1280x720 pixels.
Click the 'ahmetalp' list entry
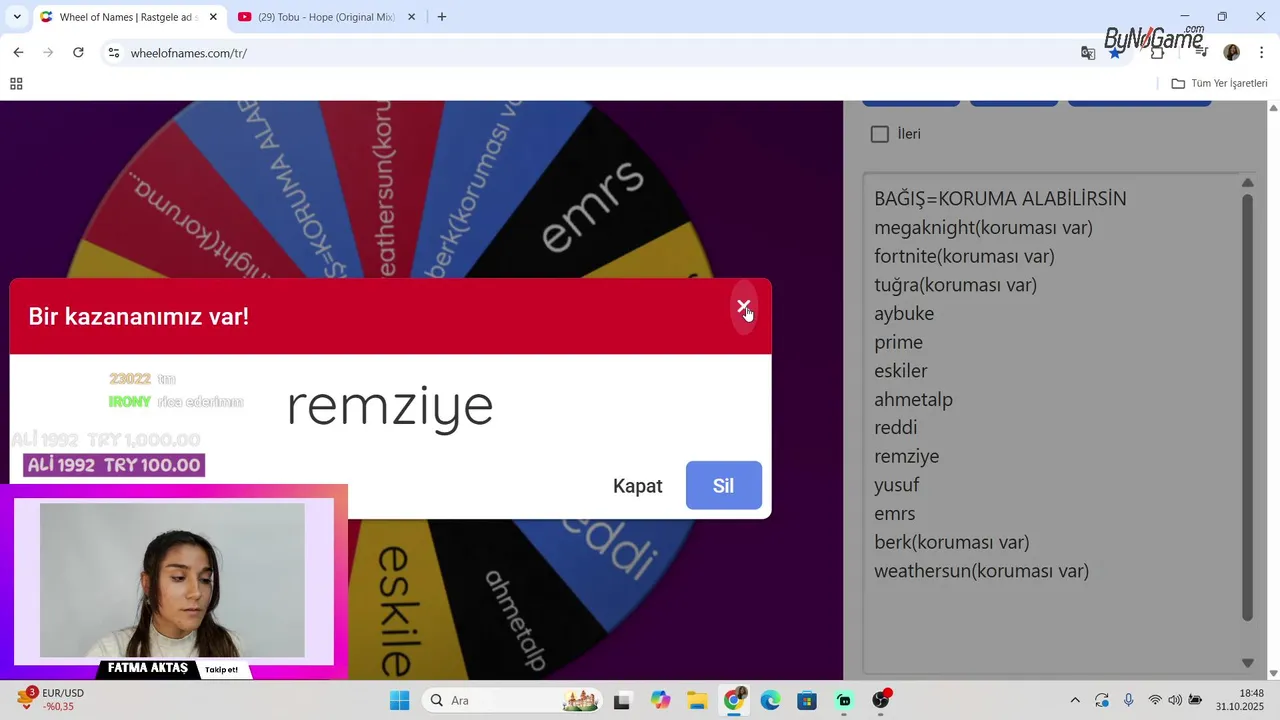pos(913,400)
